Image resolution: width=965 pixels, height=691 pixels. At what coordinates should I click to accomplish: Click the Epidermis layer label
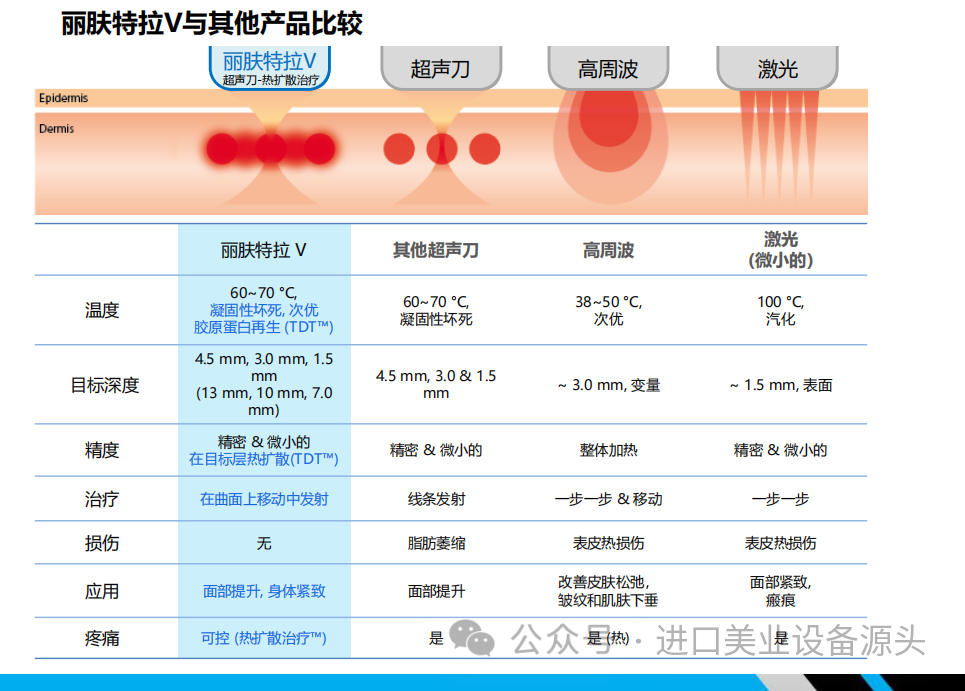63,98
